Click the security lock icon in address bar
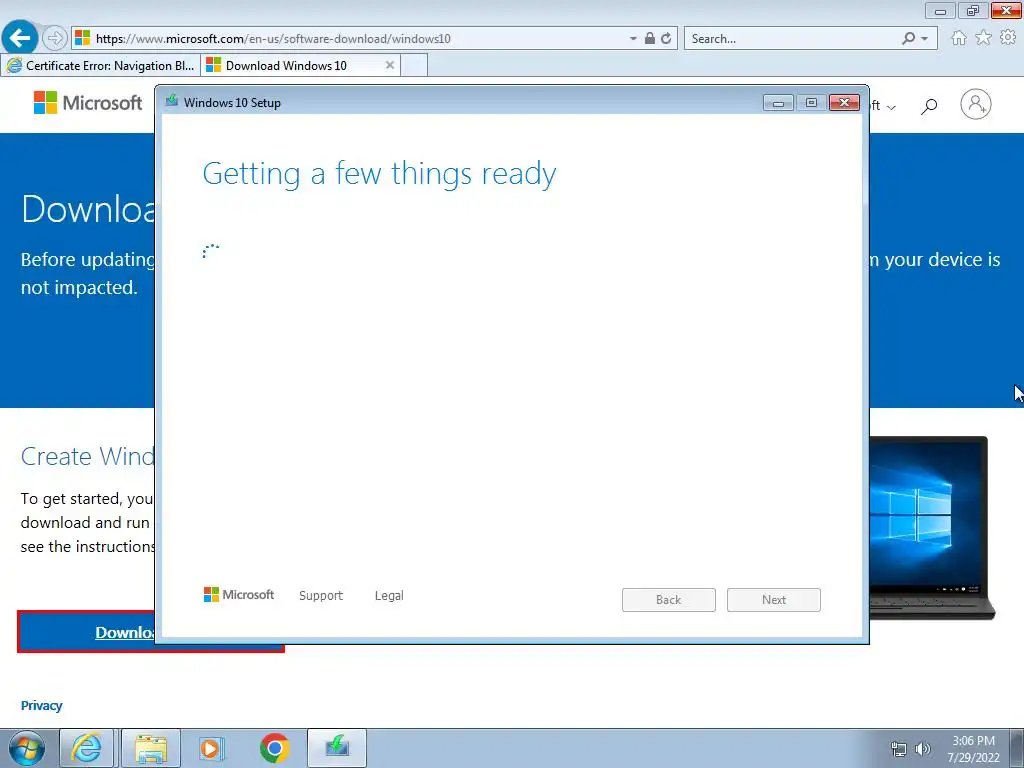Viewport: 1024px width, 768px height. pyautogui.click(x=650, y=39)
